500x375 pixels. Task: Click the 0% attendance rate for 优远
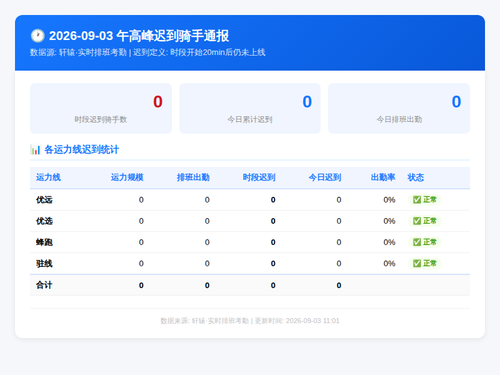389,200
